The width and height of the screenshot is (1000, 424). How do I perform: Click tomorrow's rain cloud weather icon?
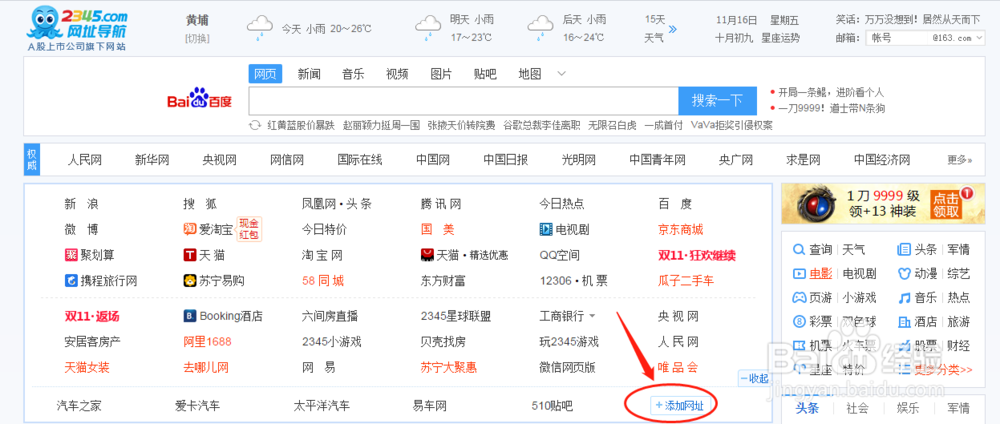(x=428, y=29)
